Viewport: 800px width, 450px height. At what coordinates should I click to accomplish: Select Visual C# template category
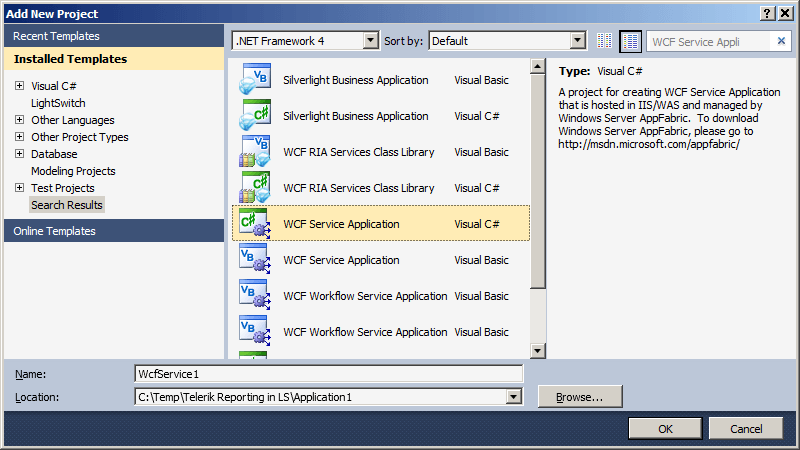point(54,86)
